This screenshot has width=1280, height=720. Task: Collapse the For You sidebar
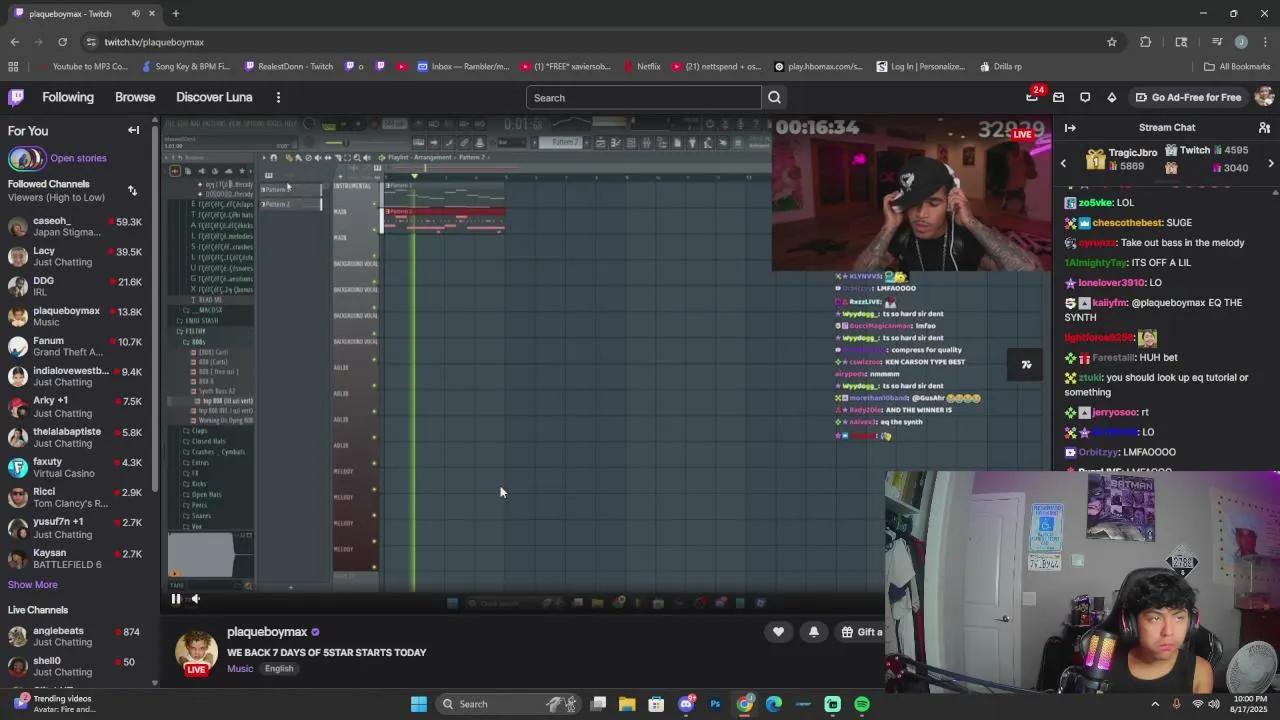(x=133, y=130)
